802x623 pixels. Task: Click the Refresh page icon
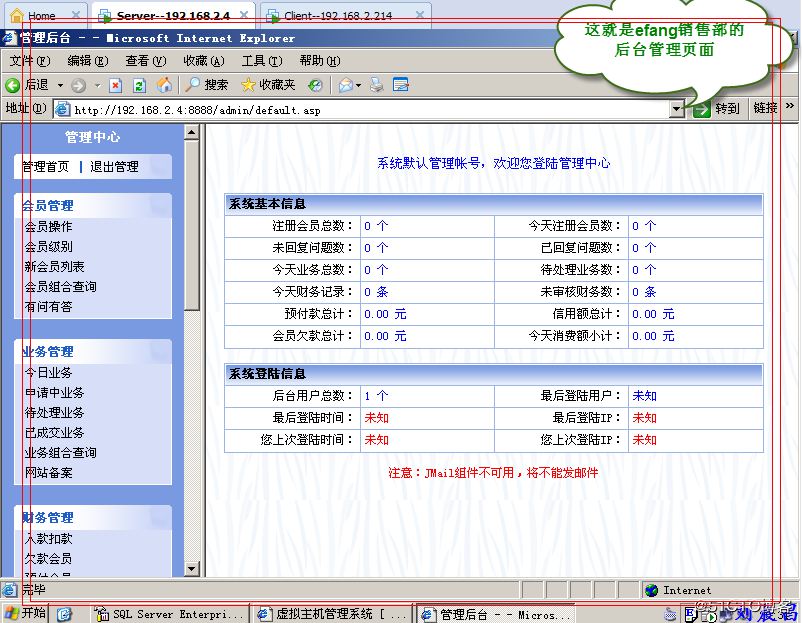point(139,85)
